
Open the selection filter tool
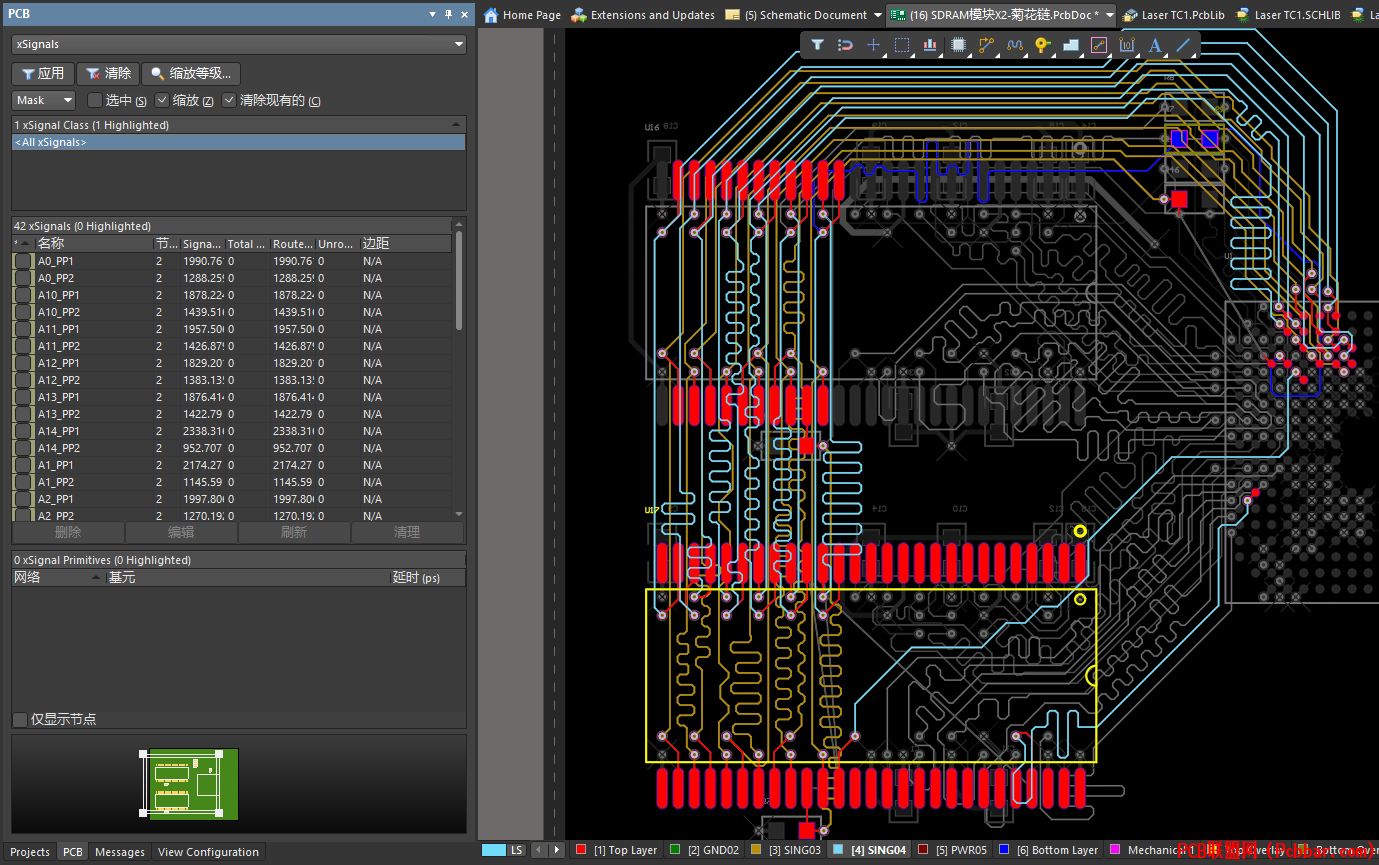(x=817, y=45)
